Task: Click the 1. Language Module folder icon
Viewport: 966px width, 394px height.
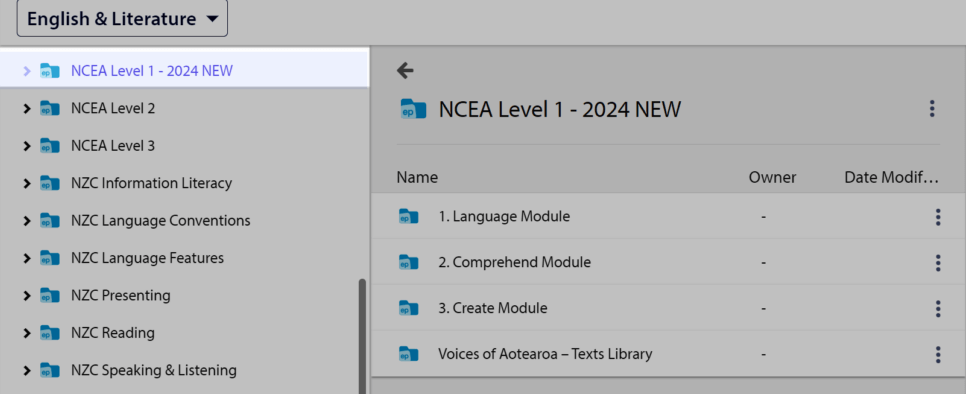Action: (x=408, y=217)
